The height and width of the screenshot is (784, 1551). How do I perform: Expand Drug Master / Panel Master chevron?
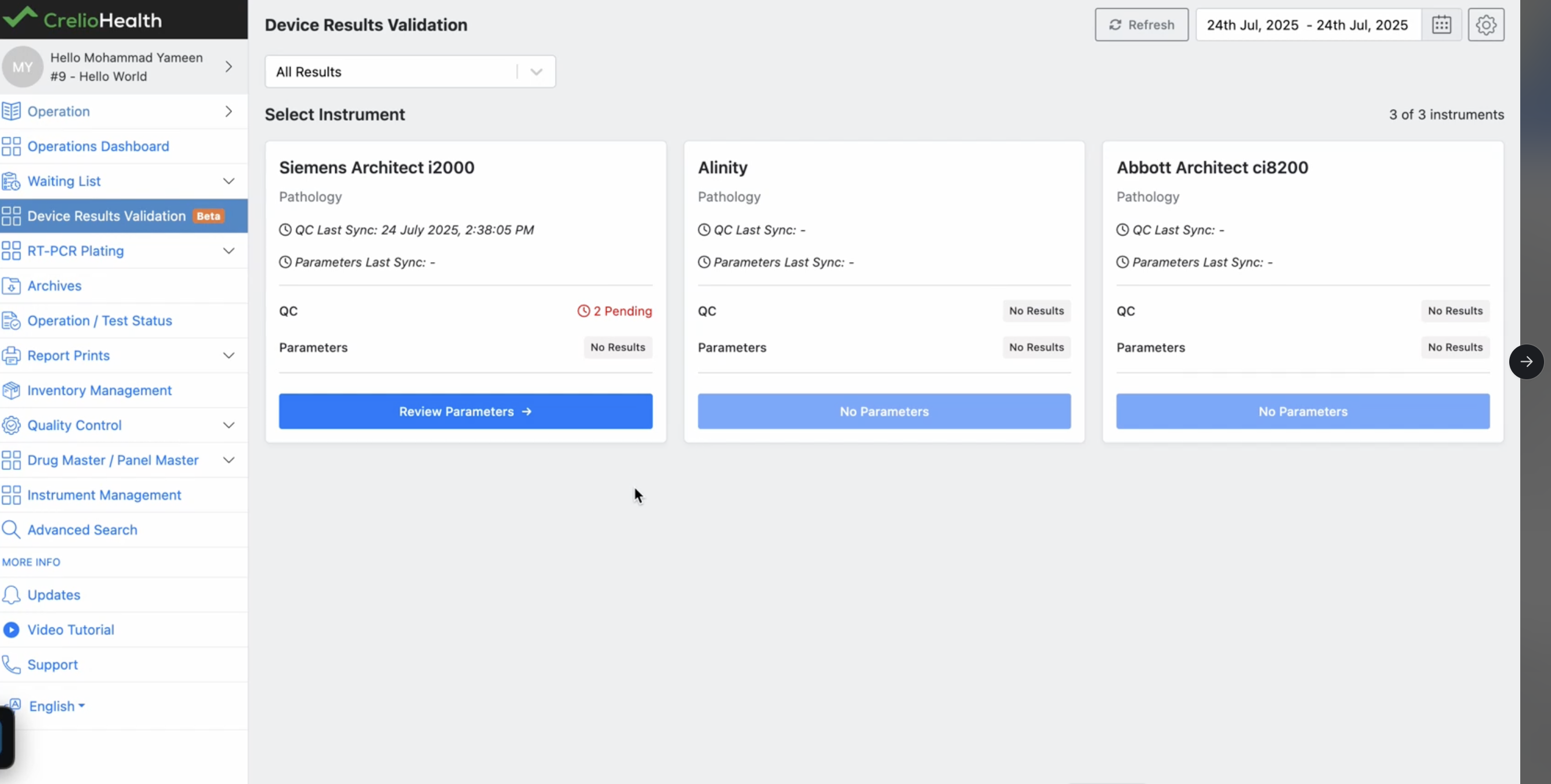click(x=229, y=460)
